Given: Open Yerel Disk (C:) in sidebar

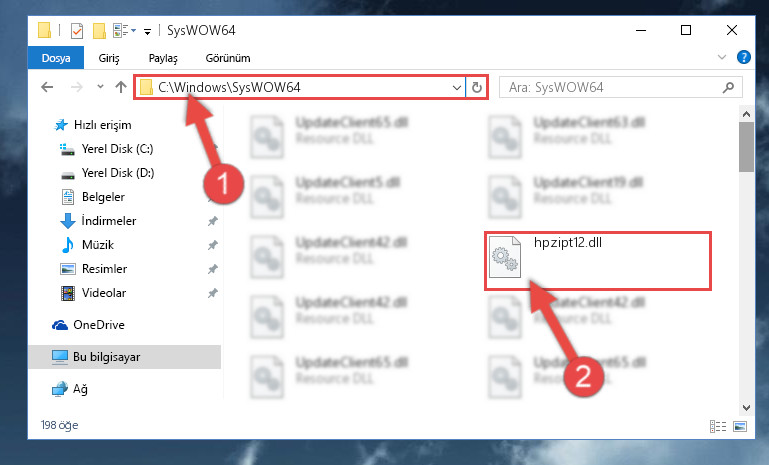Looking at the screenshot, I should (117, 149).
